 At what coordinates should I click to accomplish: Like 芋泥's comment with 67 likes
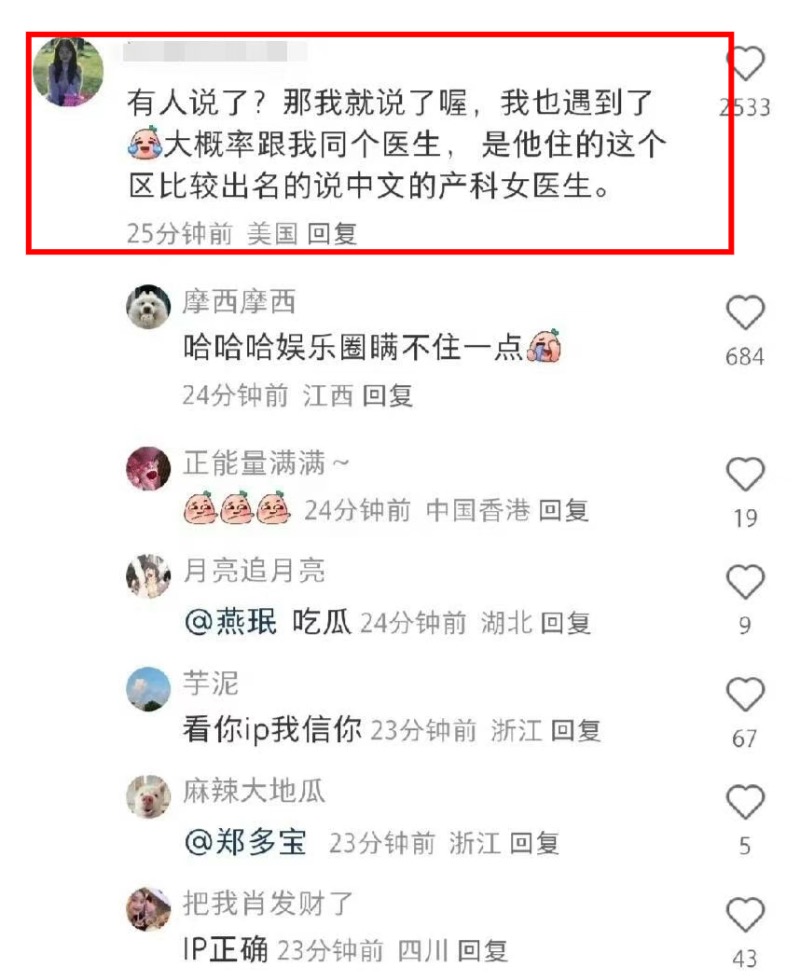(745, 694)
